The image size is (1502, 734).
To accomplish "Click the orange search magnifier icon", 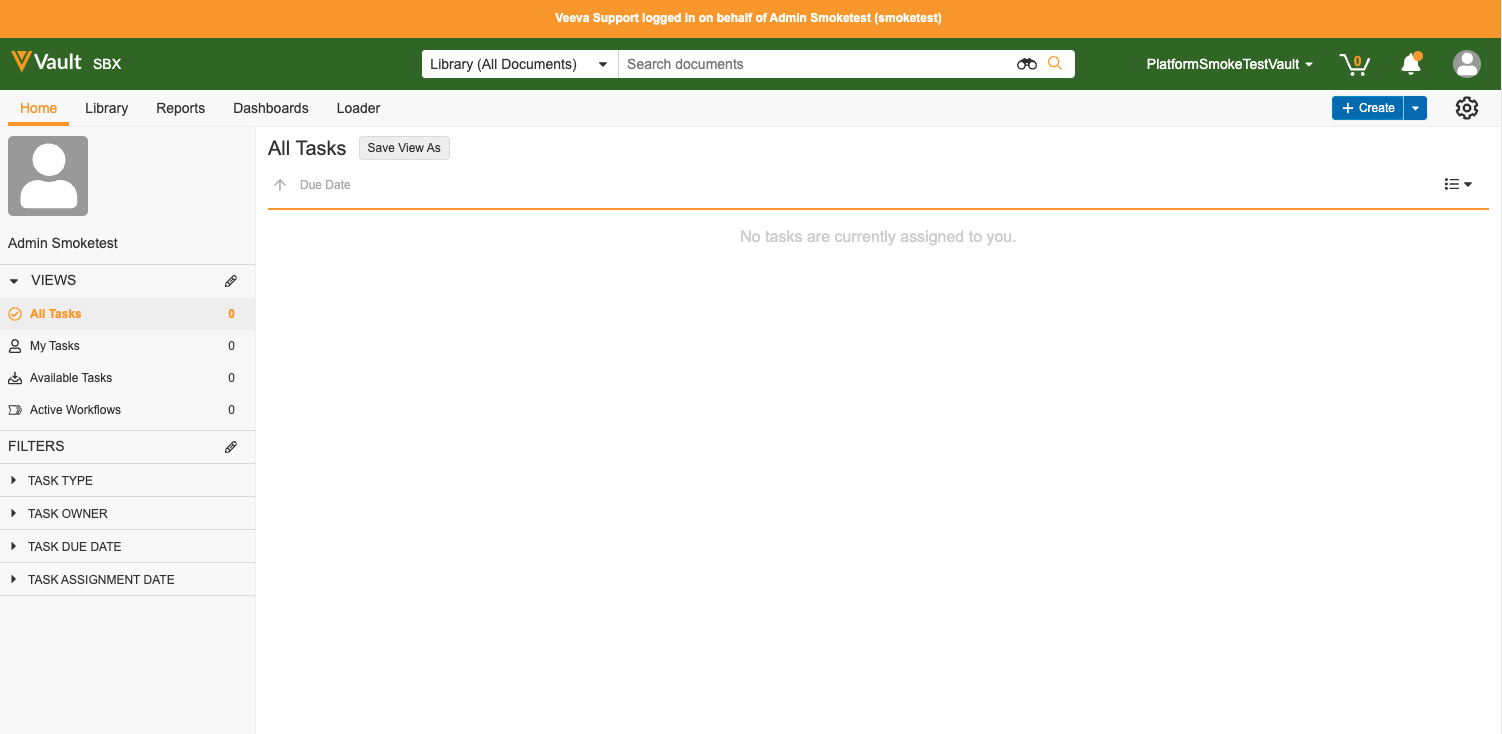I will (1055, 63).
